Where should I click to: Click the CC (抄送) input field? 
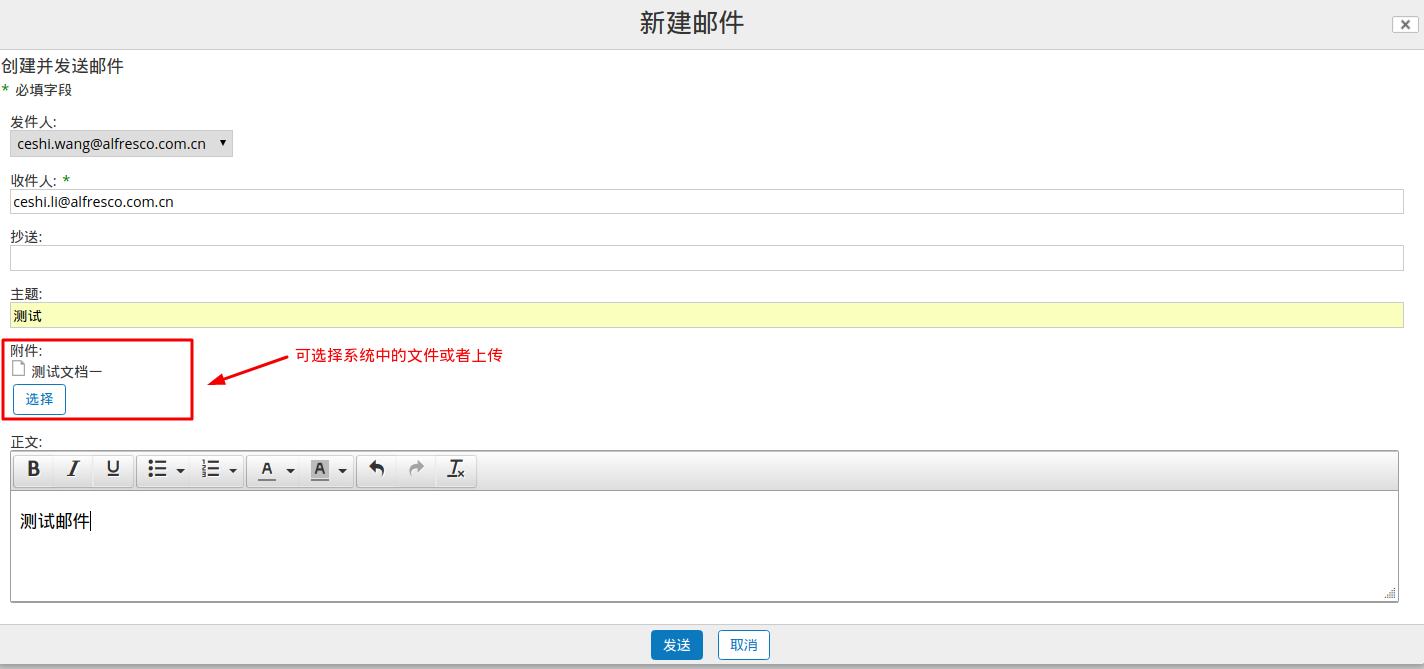tap(707, 258)
